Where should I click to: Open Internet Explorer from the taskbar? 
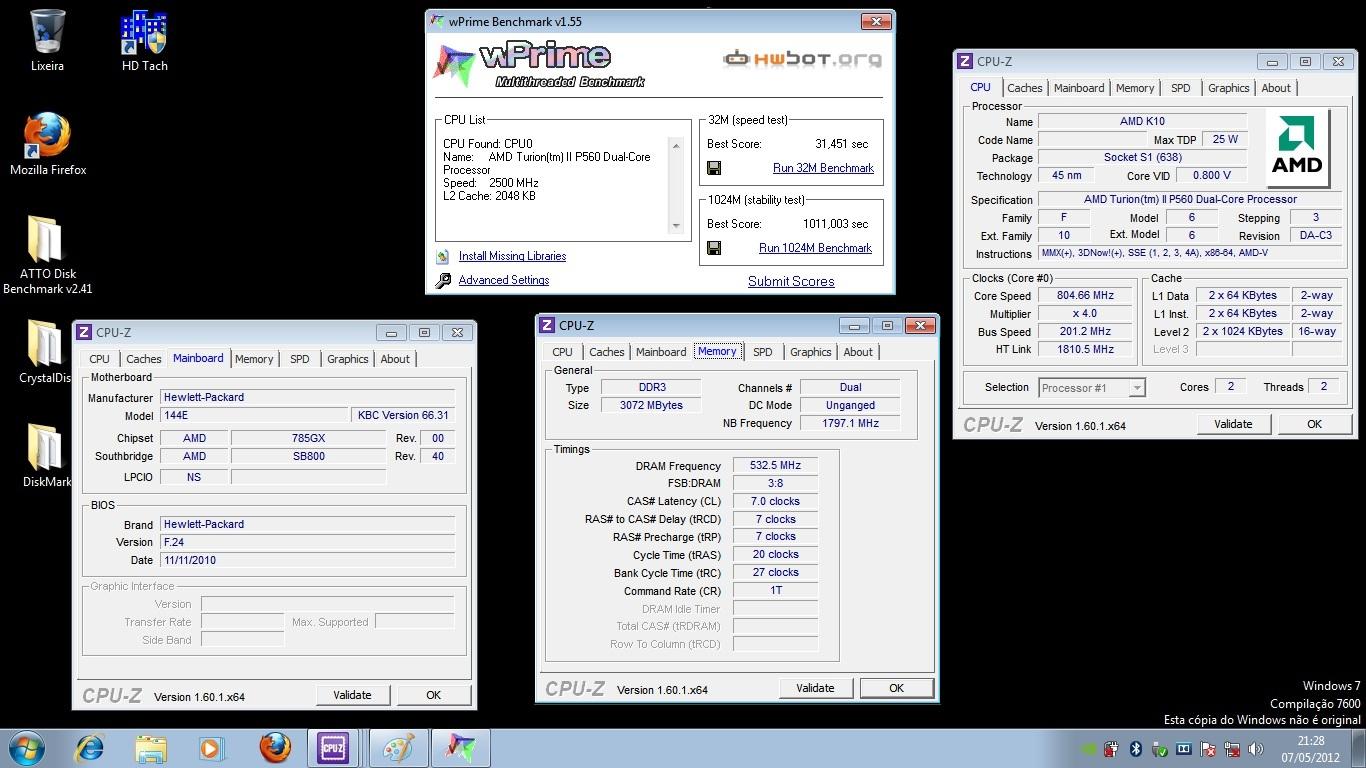(x=90, y=748)
